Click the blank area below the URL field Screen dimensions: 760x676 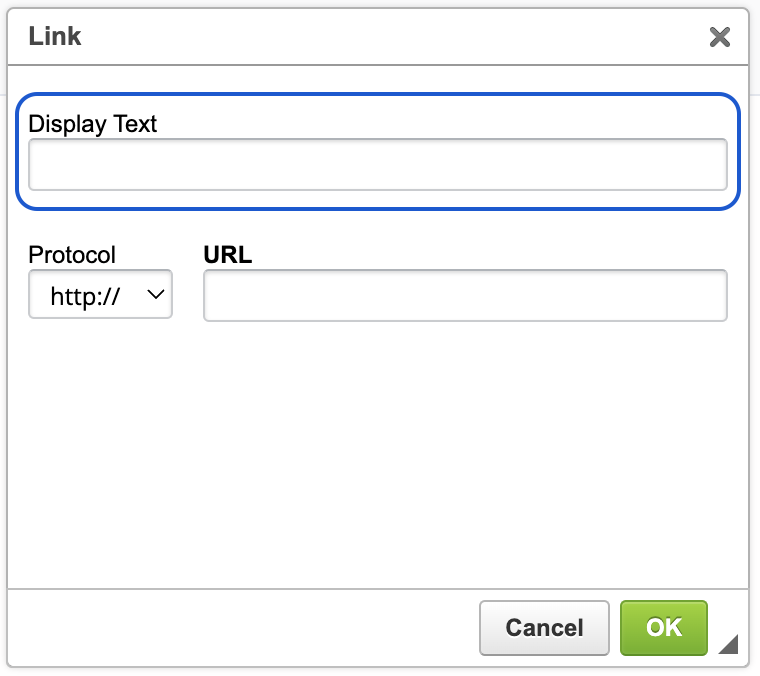tap(380, 450)
